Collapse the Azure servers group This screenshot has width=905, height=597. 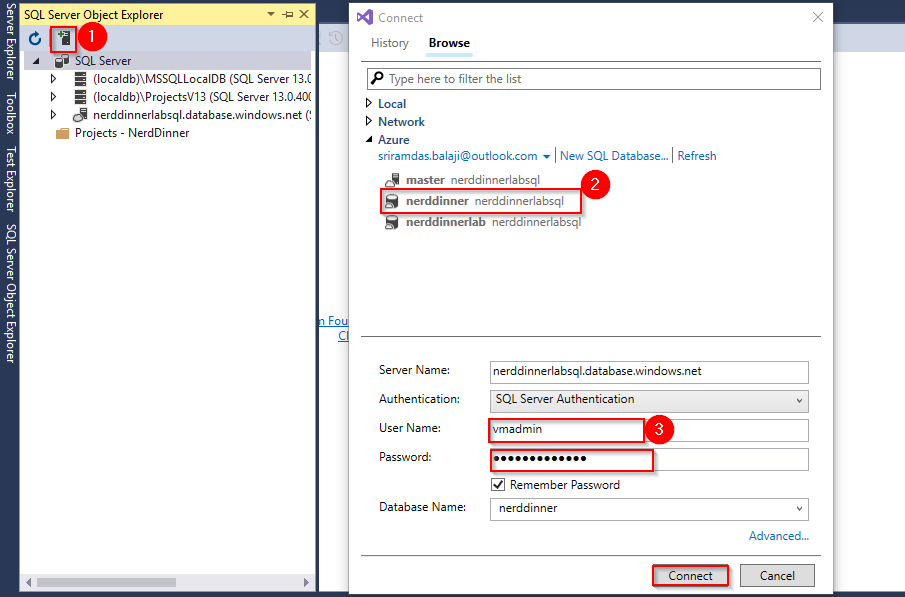pos(369,139)
